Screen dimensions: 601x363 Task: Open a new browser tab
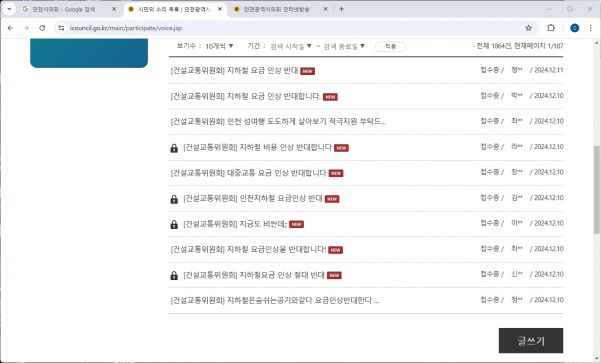(341, 9)
